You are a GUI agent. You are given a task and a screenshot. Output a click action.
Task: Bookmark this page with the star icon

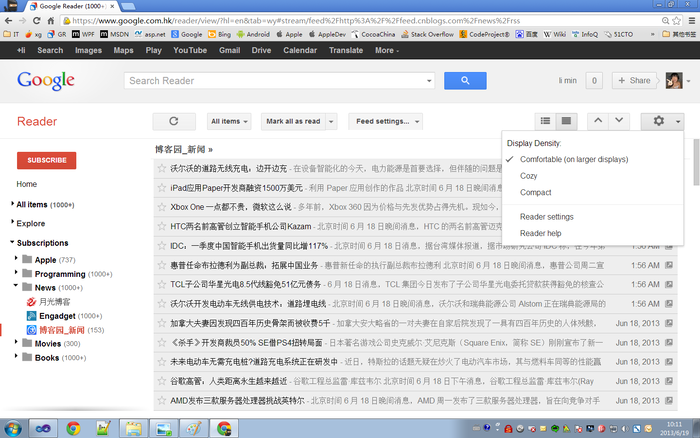(677, 21)
